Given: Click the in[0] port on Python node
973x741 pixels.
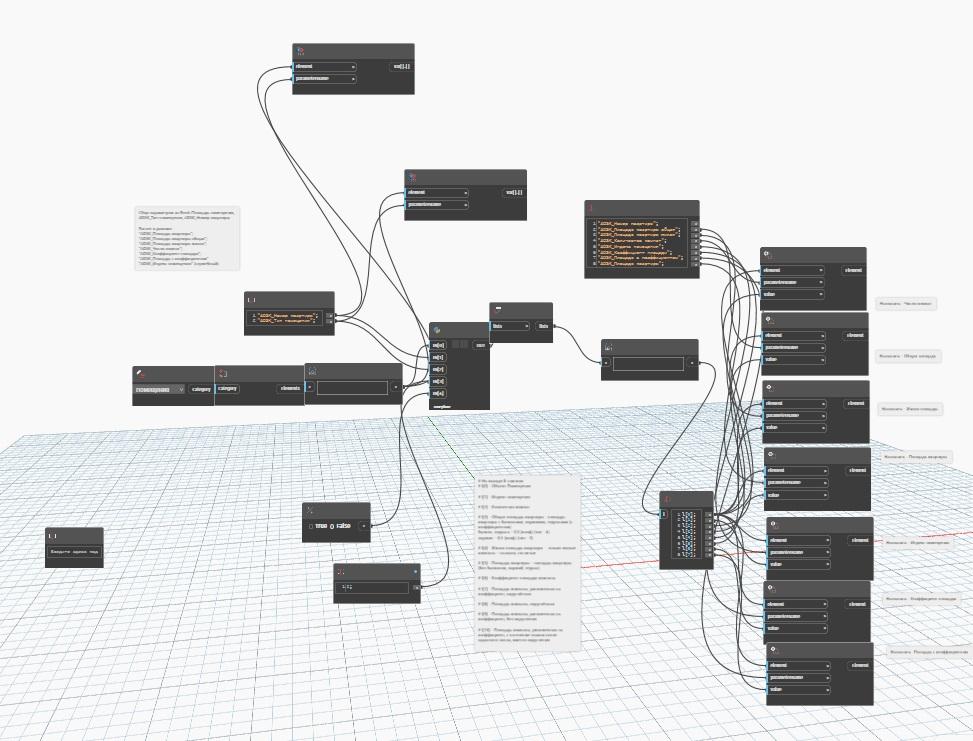Looking at the screenshot, I should [438, 346].
